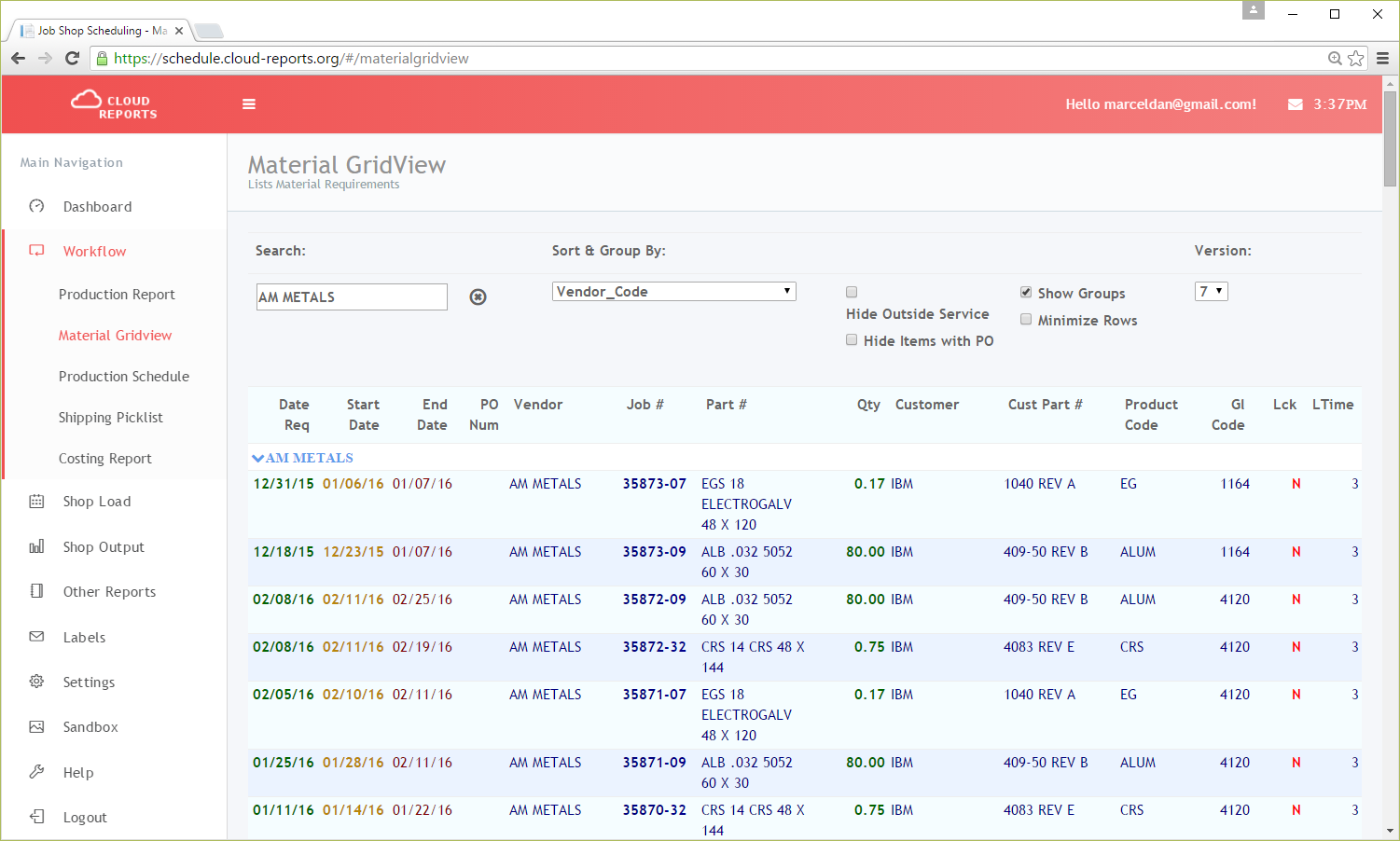This screenshot has height=841, width=1400.
Task: Enable Hide Items with PO checkbox
Action: [852, 340]
